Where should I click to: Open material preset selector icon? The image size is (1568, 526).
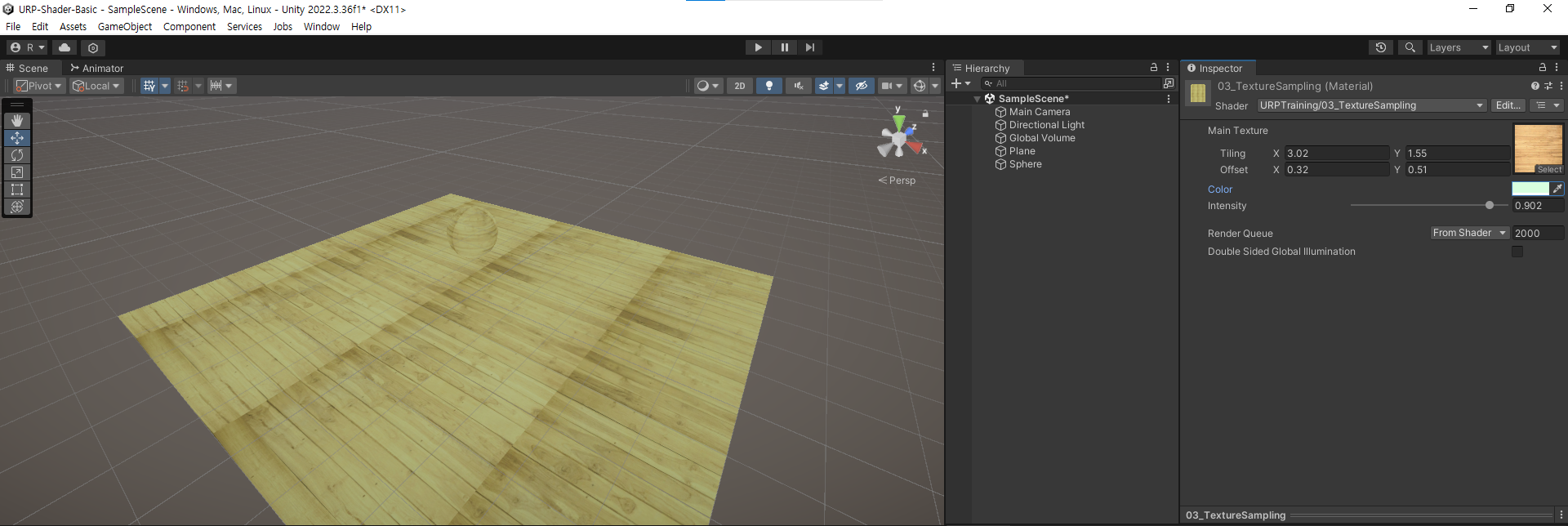pyautogui.click(x=1548, y=86)
